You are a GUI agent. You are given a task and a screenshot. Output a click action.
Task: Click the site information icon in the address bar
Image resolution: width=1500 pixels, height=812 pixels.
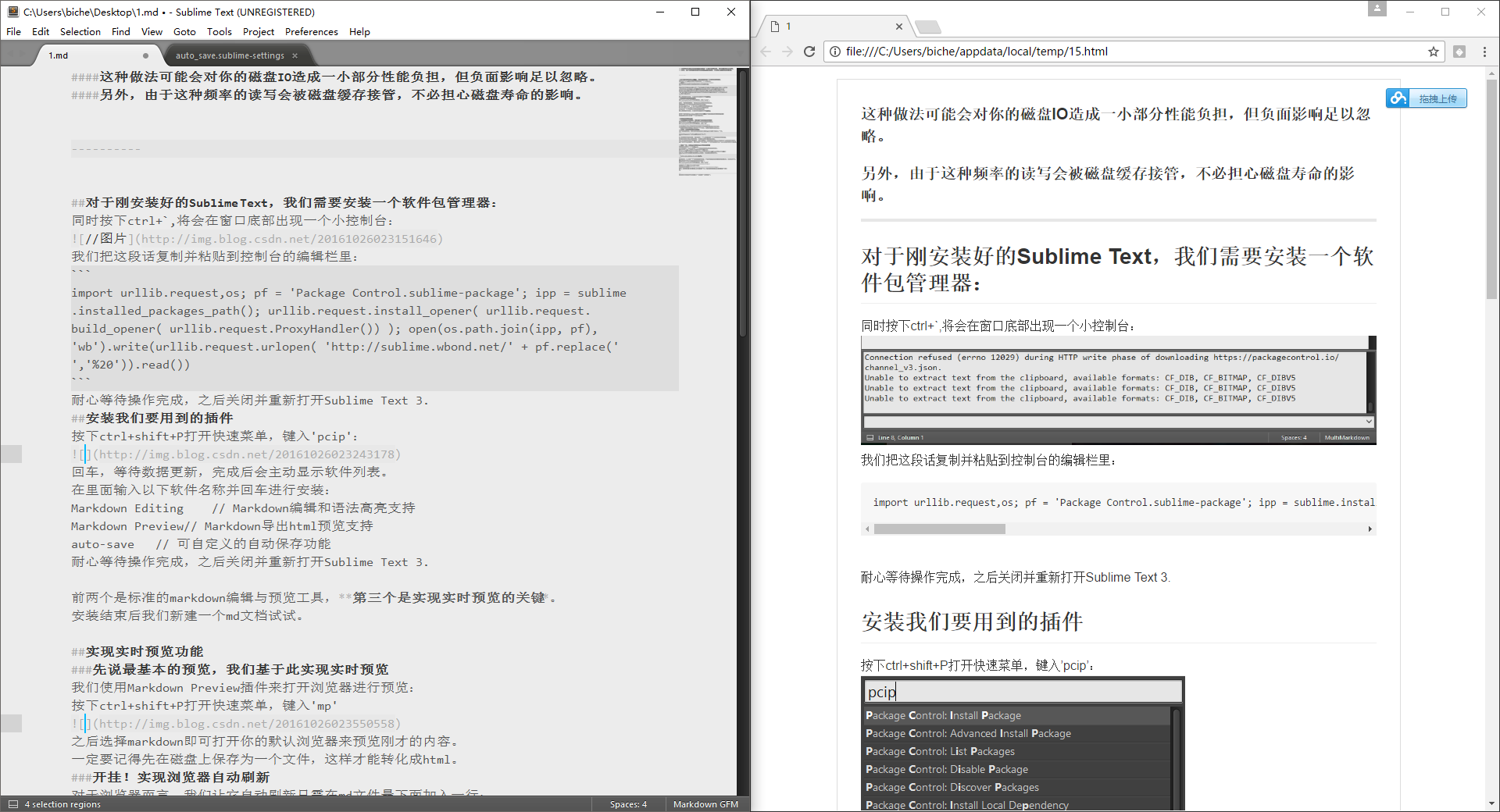coord(835,52)
